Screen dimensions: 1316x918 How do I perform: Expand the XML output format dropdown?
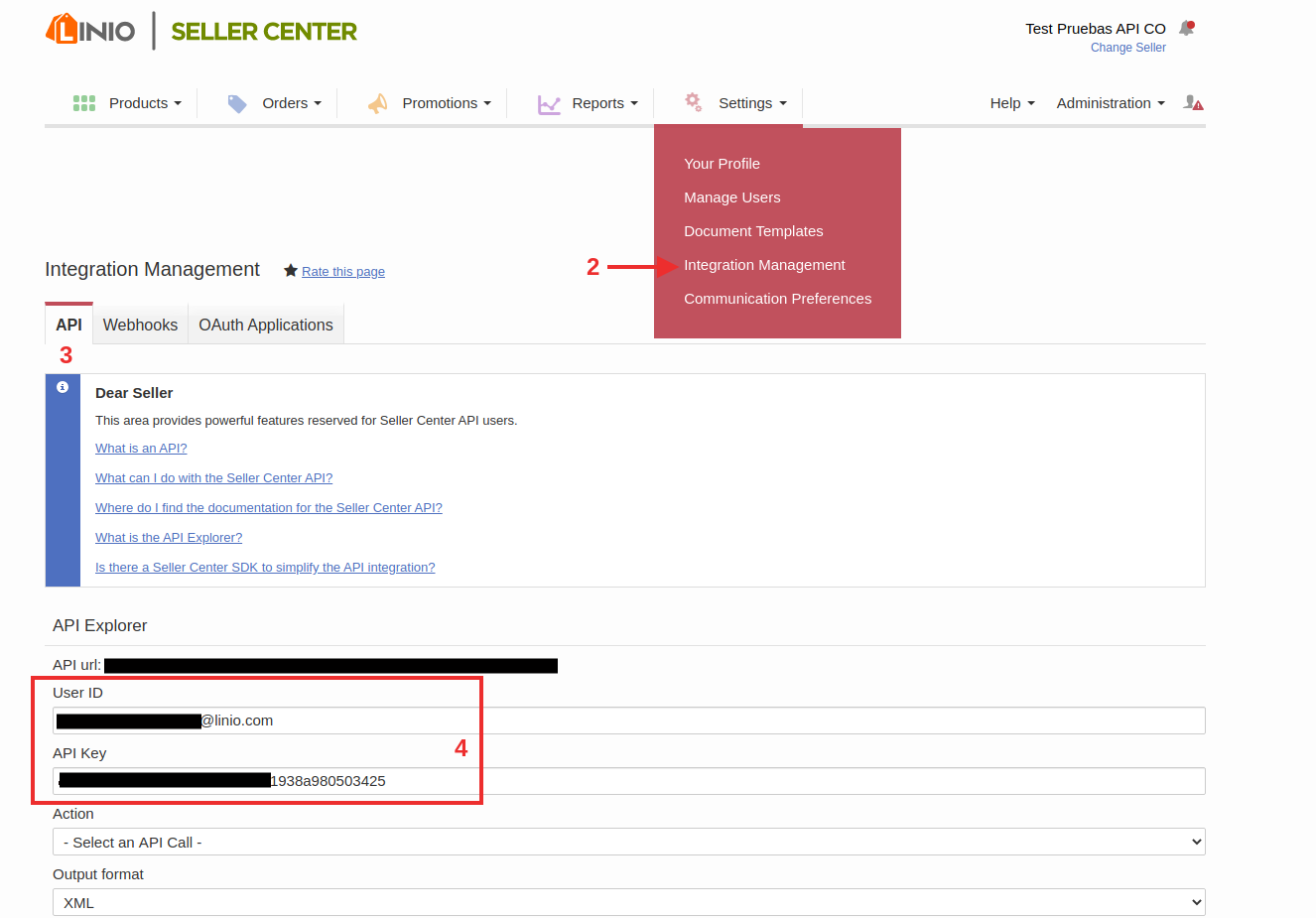[629, 903]
